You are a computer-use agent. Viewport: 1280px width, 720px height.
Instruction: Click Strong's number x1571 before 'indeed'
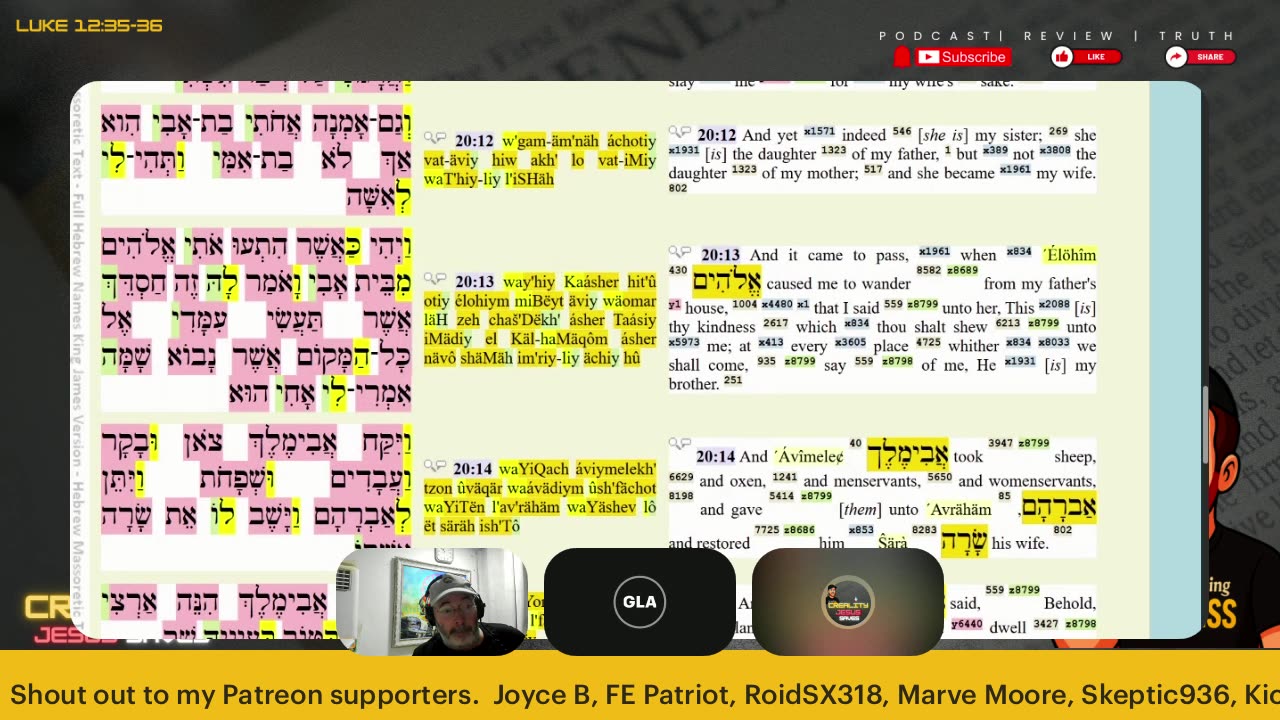pos(819,131)
